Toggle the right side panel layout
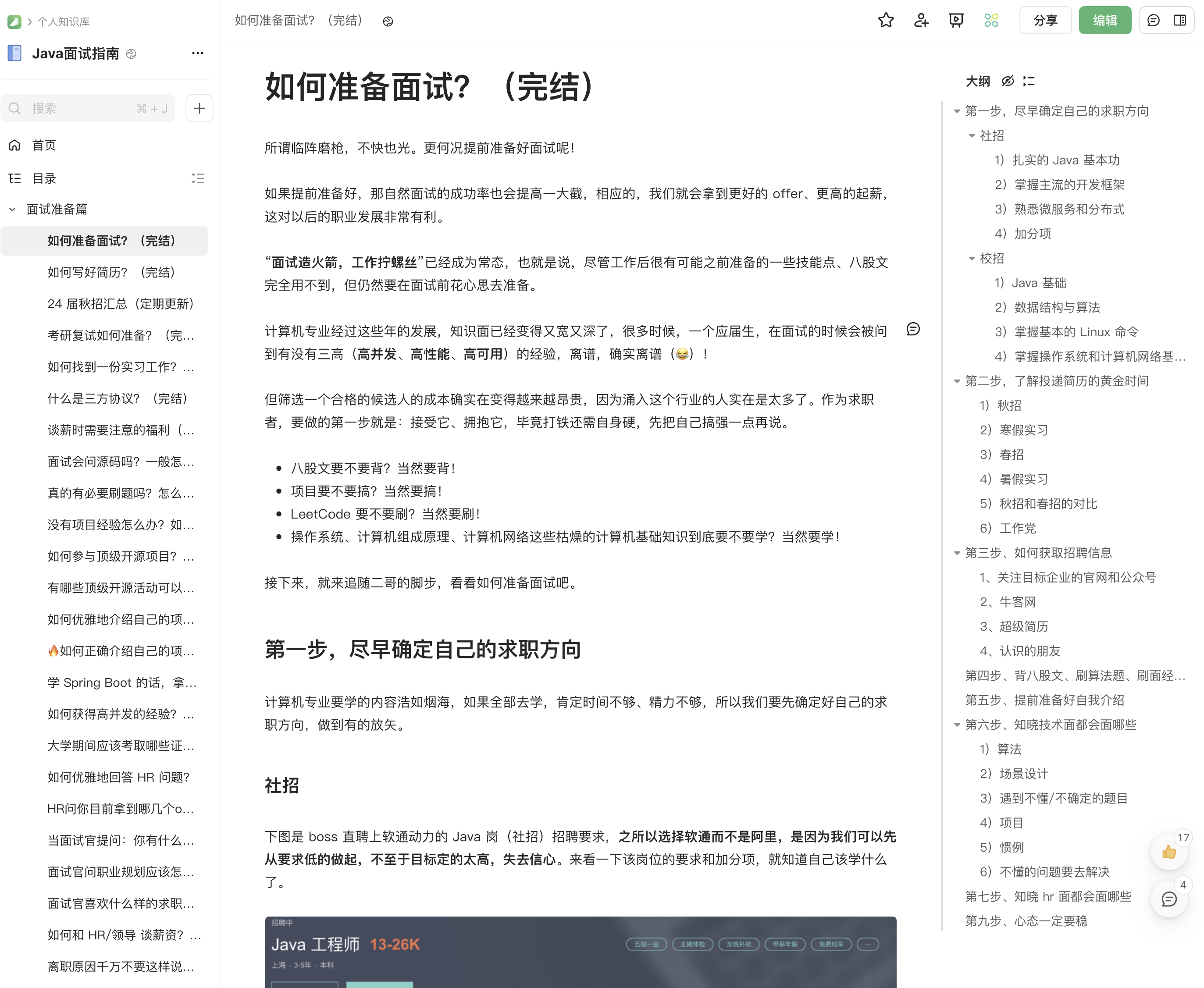Image resolution: width=1204 pixels, height=988 pixels. tap(1180, 21)
